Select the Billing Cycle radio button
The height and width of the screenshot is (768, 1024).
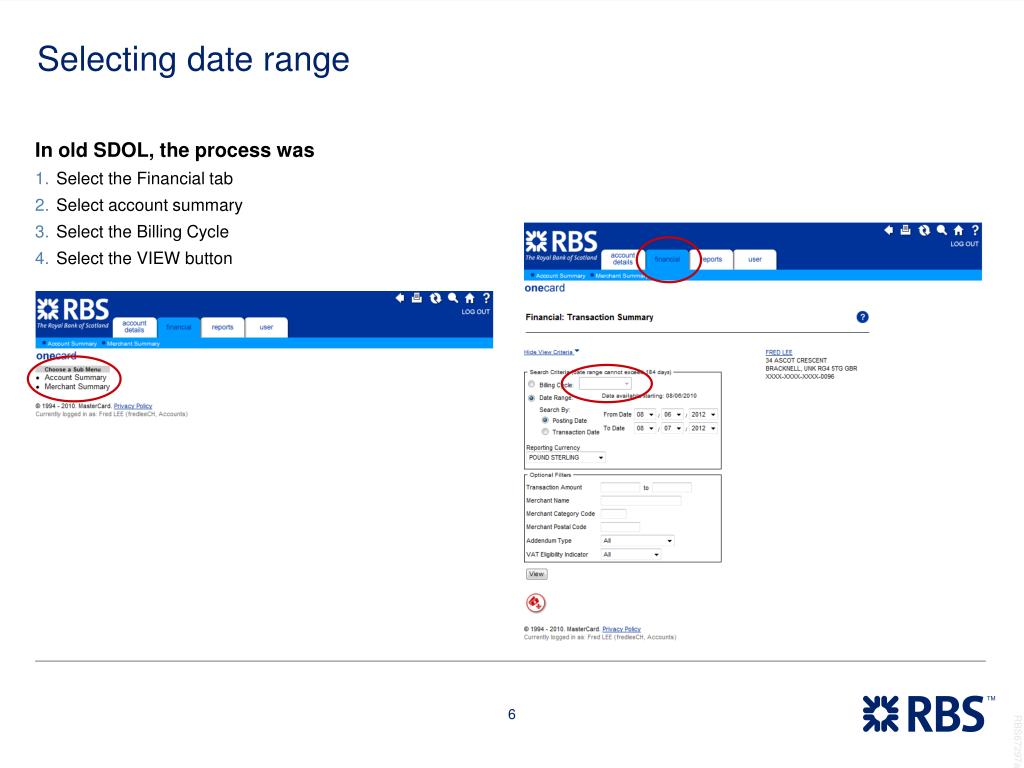point(532,384)
